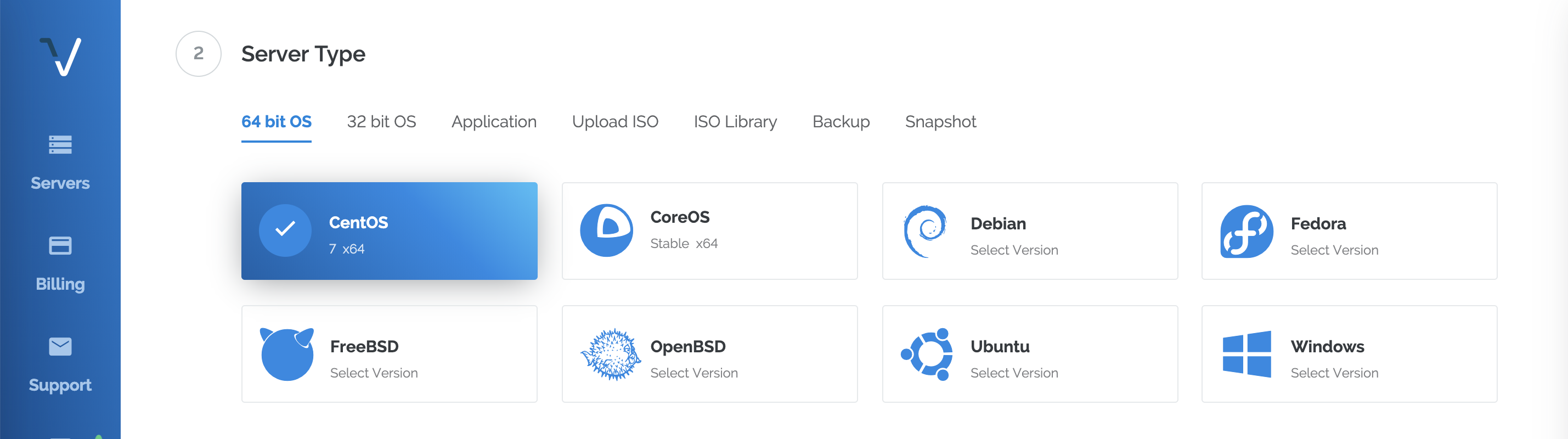Switch to the 64 bit OS tab
This screenshot has width=1568, height=439.
[x=277, y=122]
